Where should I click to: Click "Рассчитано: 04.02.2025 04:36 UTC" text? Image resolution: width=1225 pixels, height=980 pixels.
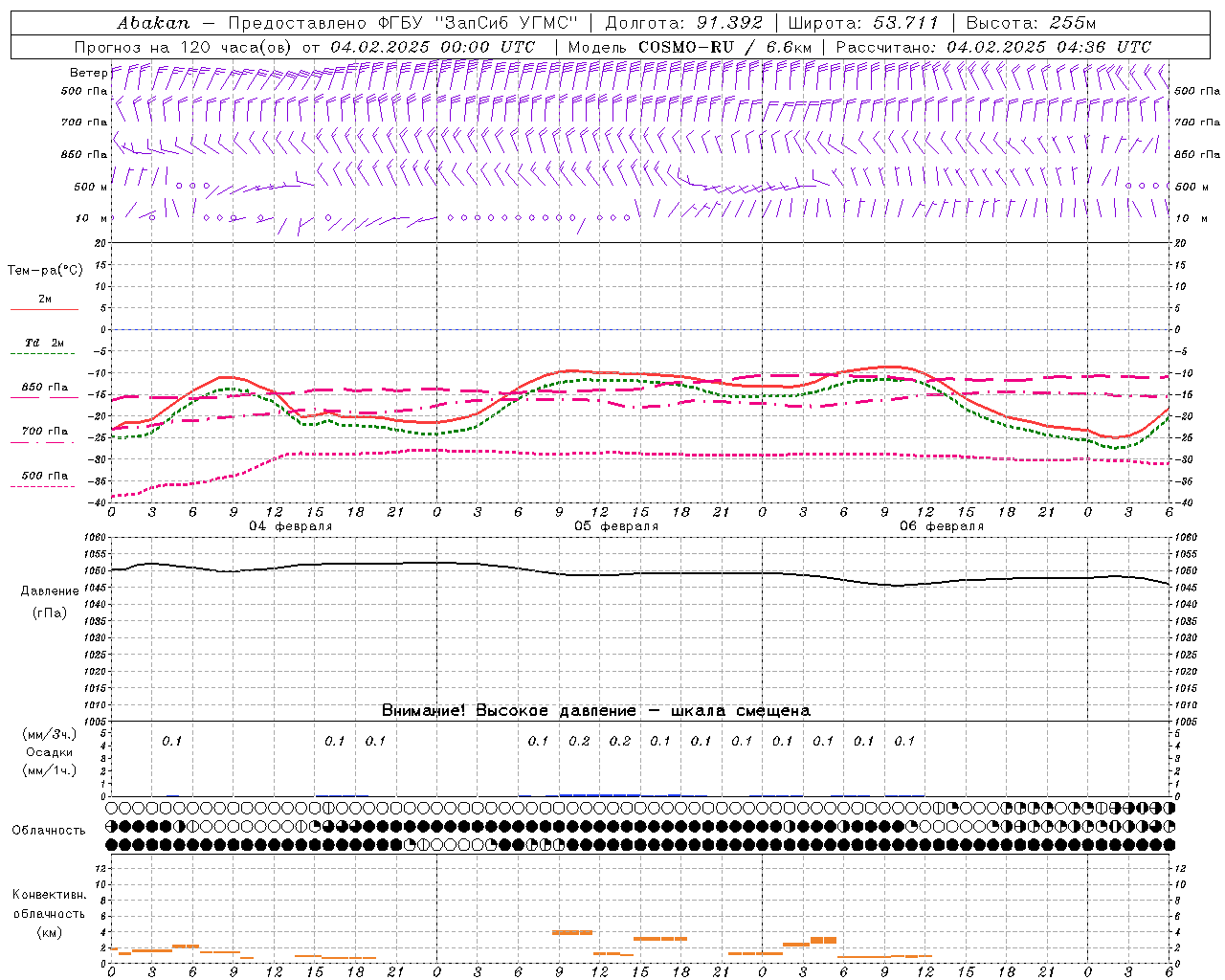(993, 47)
